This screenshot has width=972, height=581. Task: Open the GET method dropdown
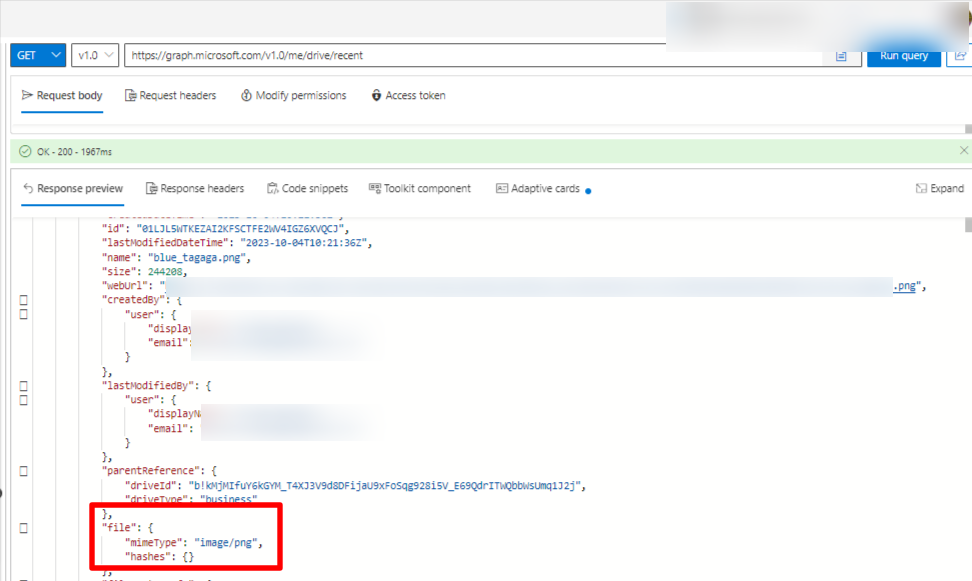[38, 55]
